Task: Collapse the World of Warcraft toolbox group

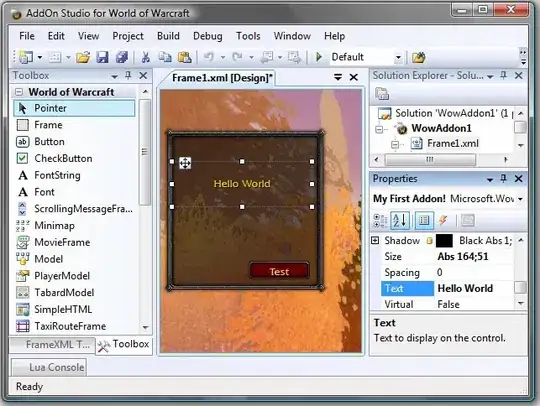Action: (19, 92)
